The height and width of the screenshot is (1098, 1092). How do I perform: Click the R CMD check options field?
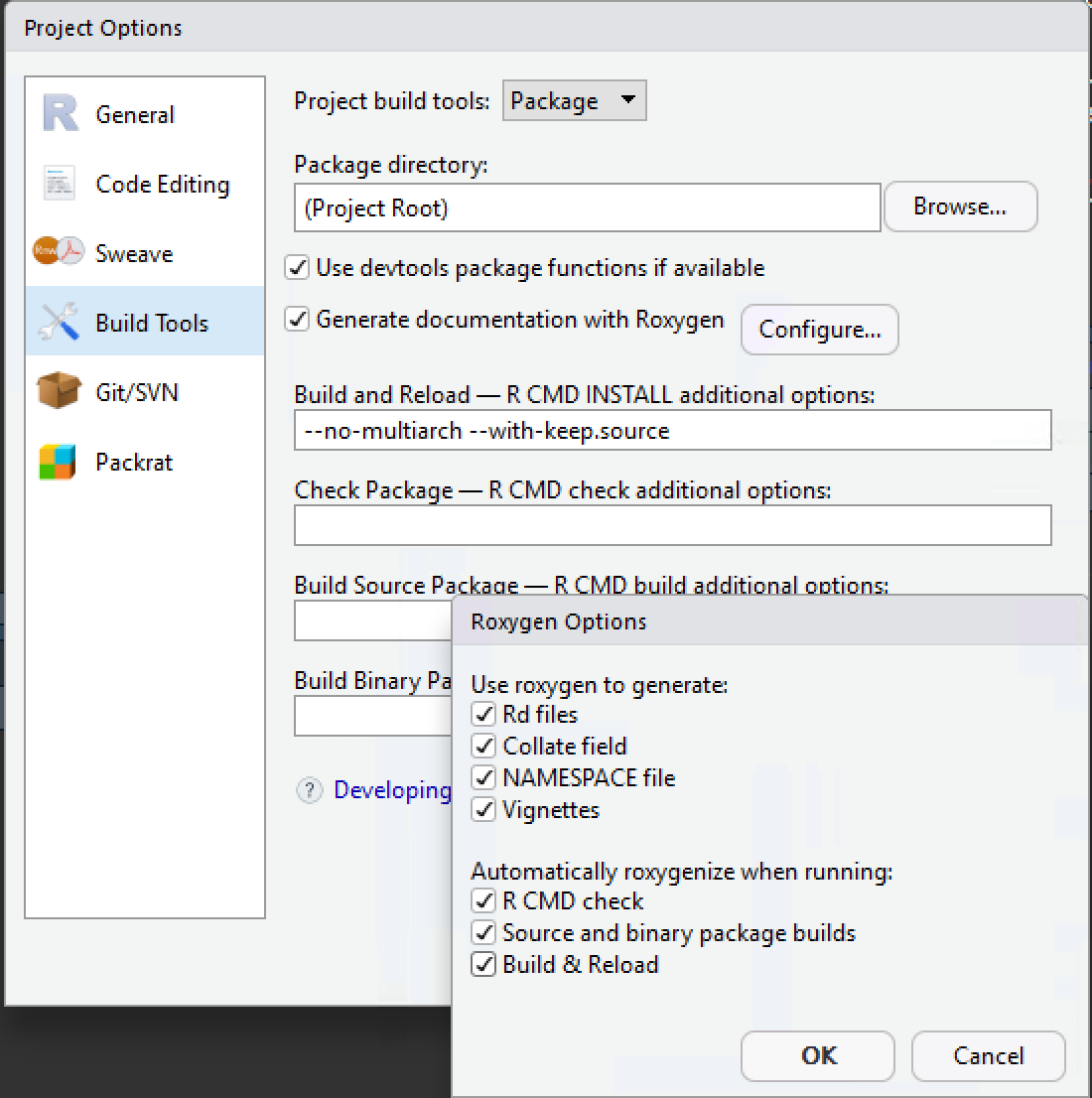[x=672, y=525]
